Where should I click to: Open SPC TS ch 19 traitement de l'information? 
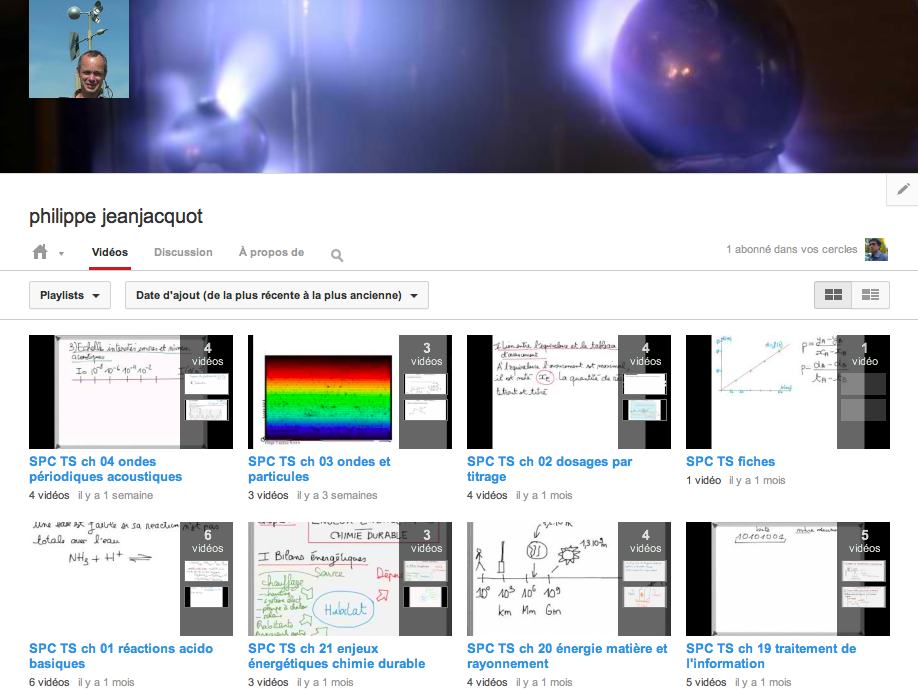771,656
